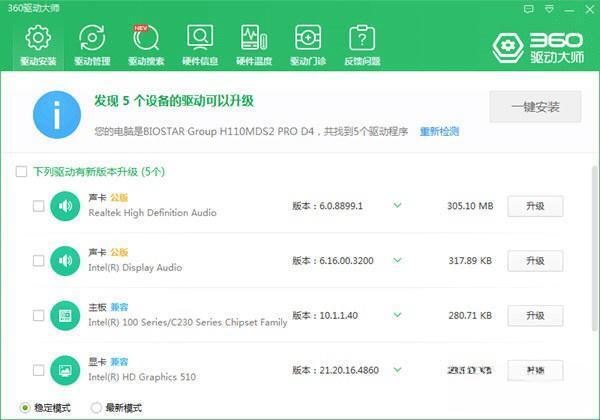Click the 重新检测 re-detect link

click(439, 131)
